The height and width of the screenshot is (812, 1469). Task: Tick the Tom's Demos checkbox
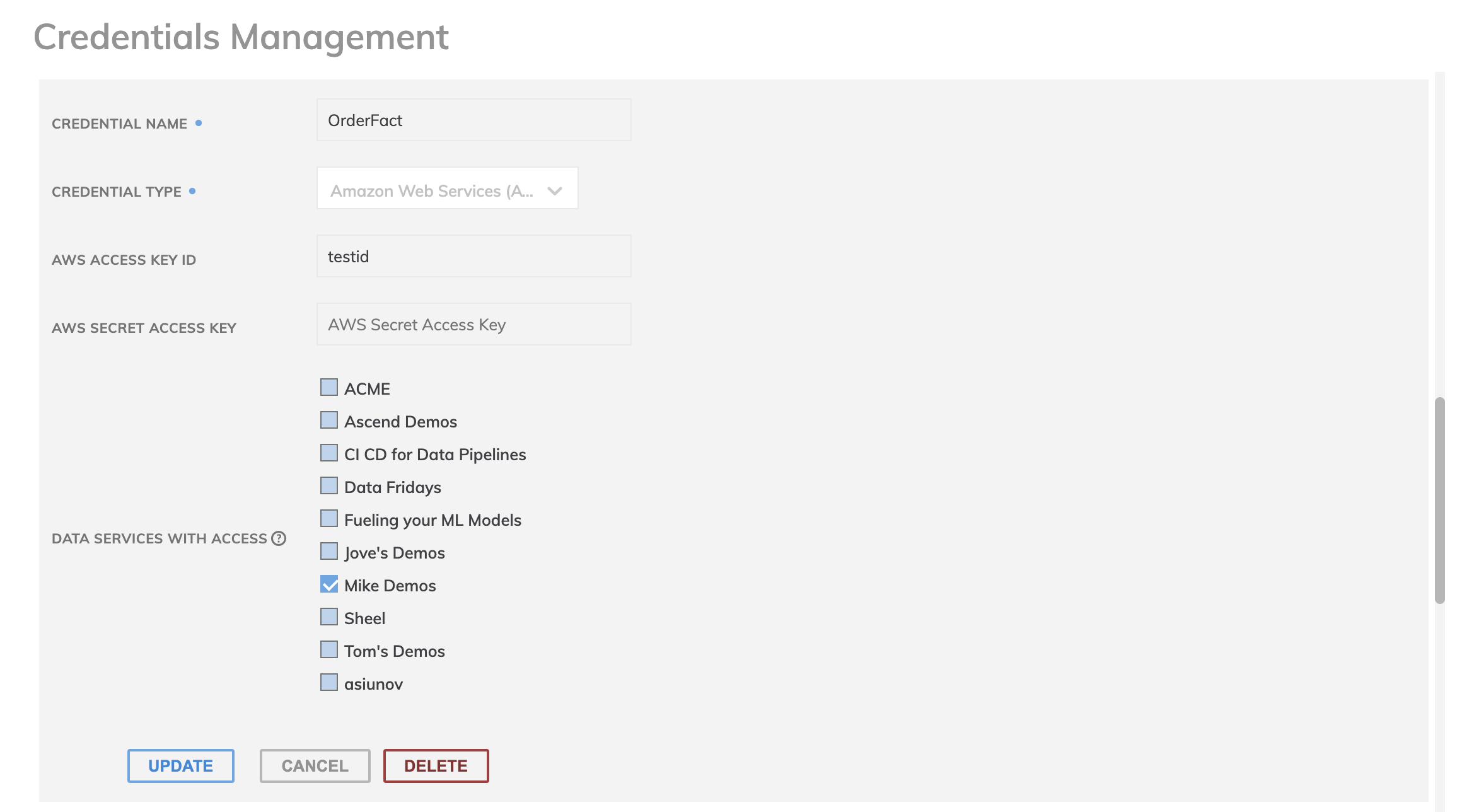pos(329,649)
